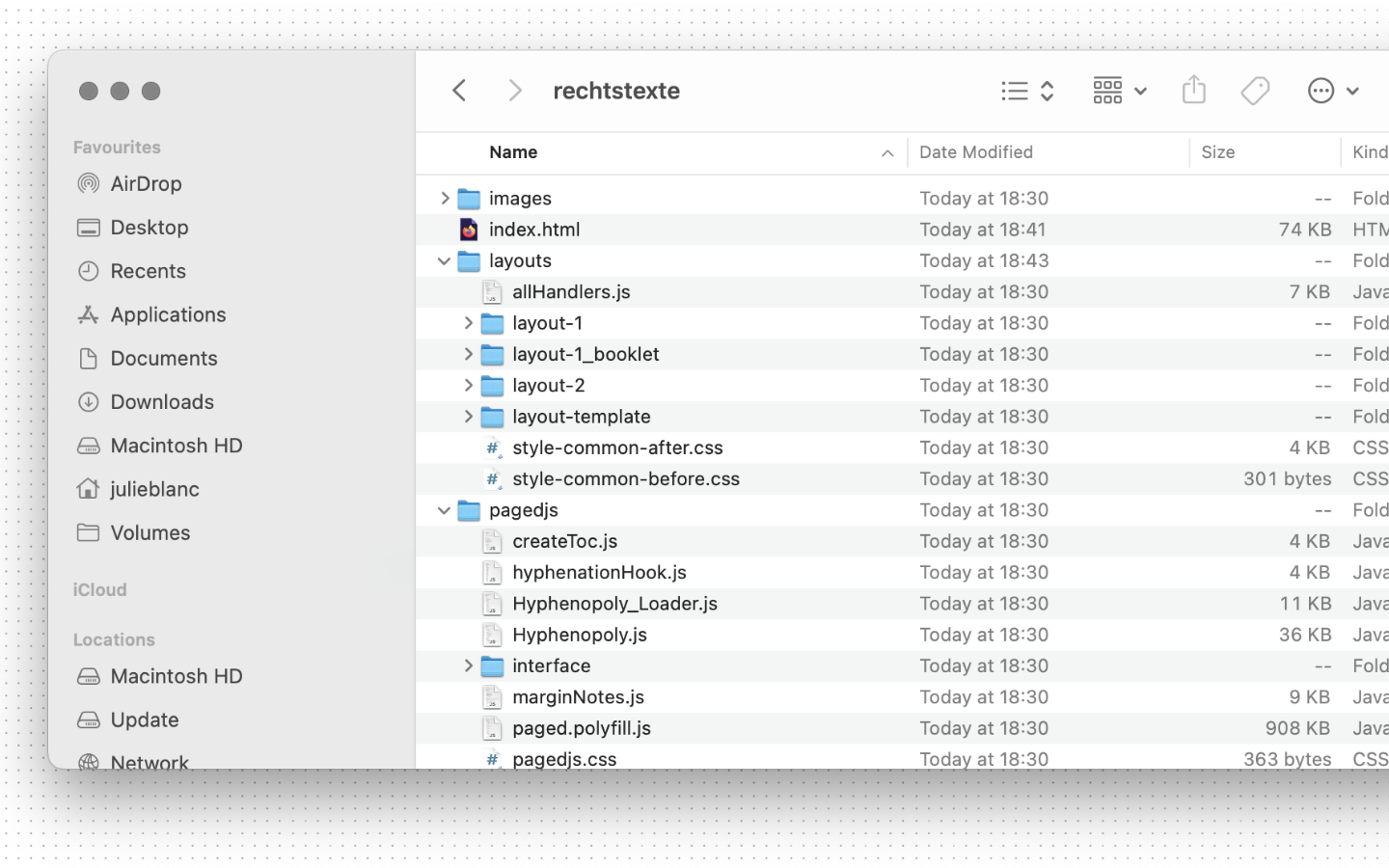Expand the interface folder
Screen dimensions: 1389x868
coord(468,666)
